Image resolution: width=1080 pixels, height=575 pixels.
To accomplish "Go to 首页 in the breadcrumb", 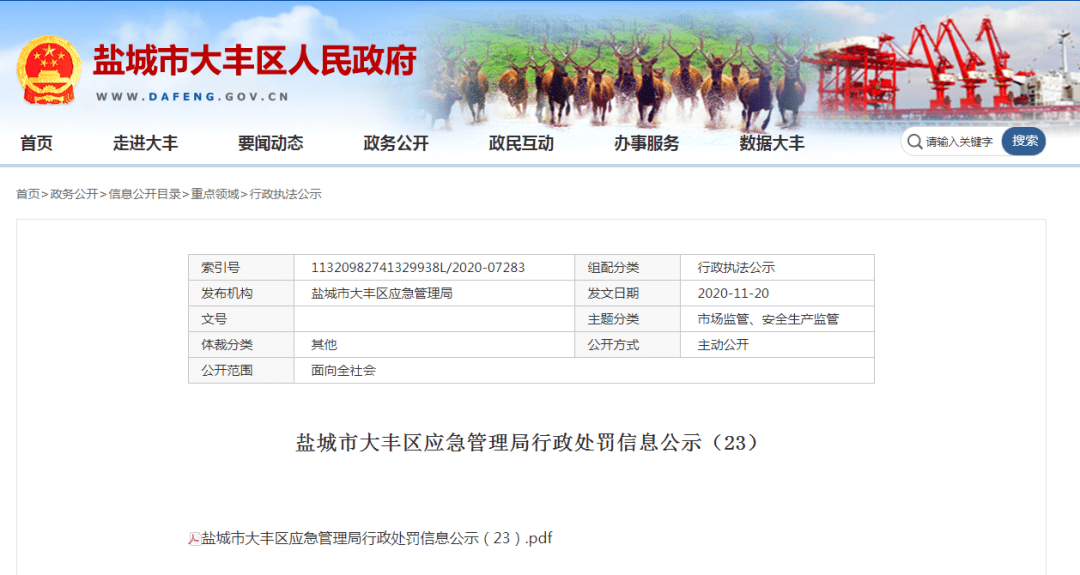I will coord(28,194).
